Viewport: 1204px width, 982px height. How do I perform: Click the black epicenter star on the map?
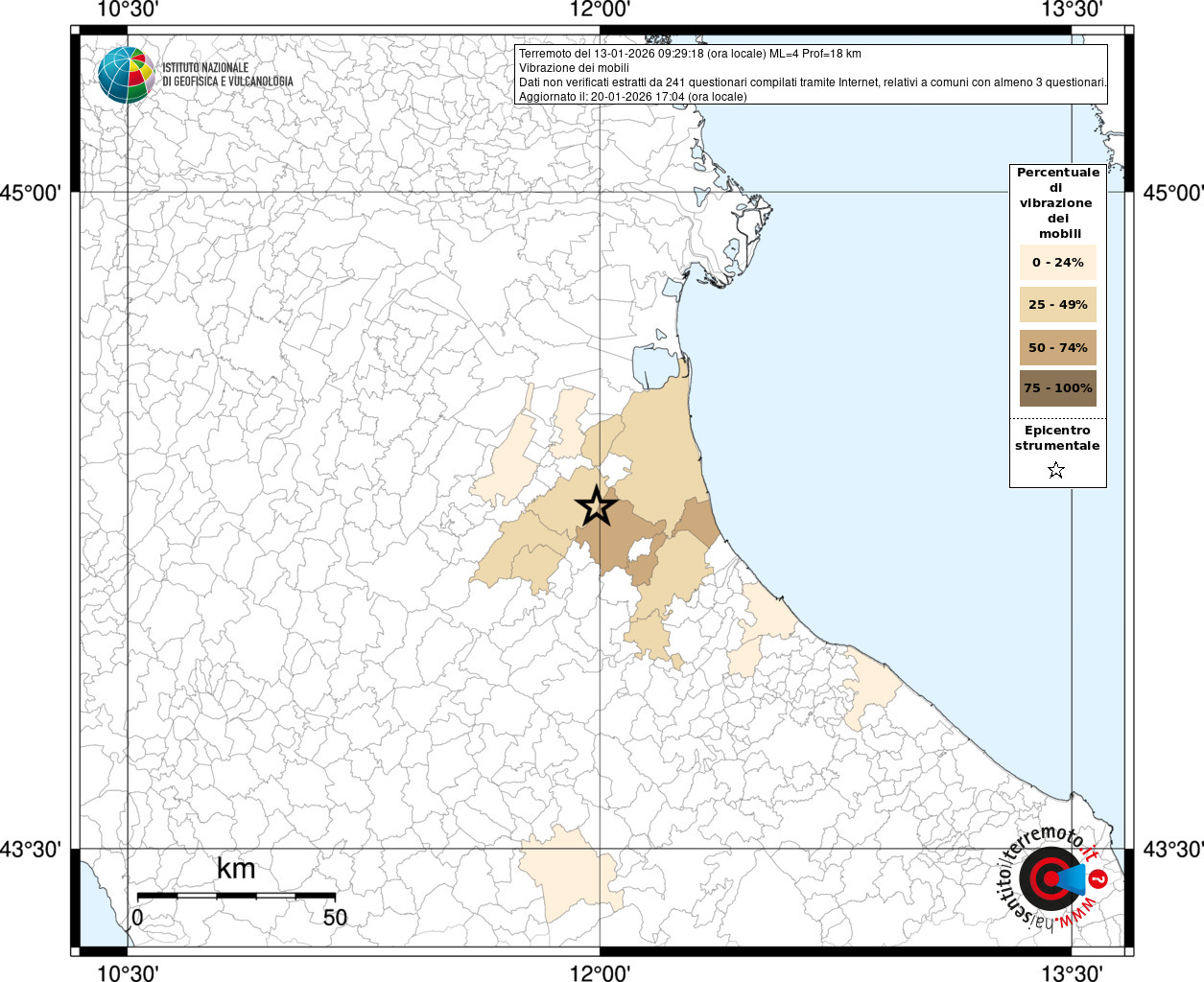click(597, 506)
